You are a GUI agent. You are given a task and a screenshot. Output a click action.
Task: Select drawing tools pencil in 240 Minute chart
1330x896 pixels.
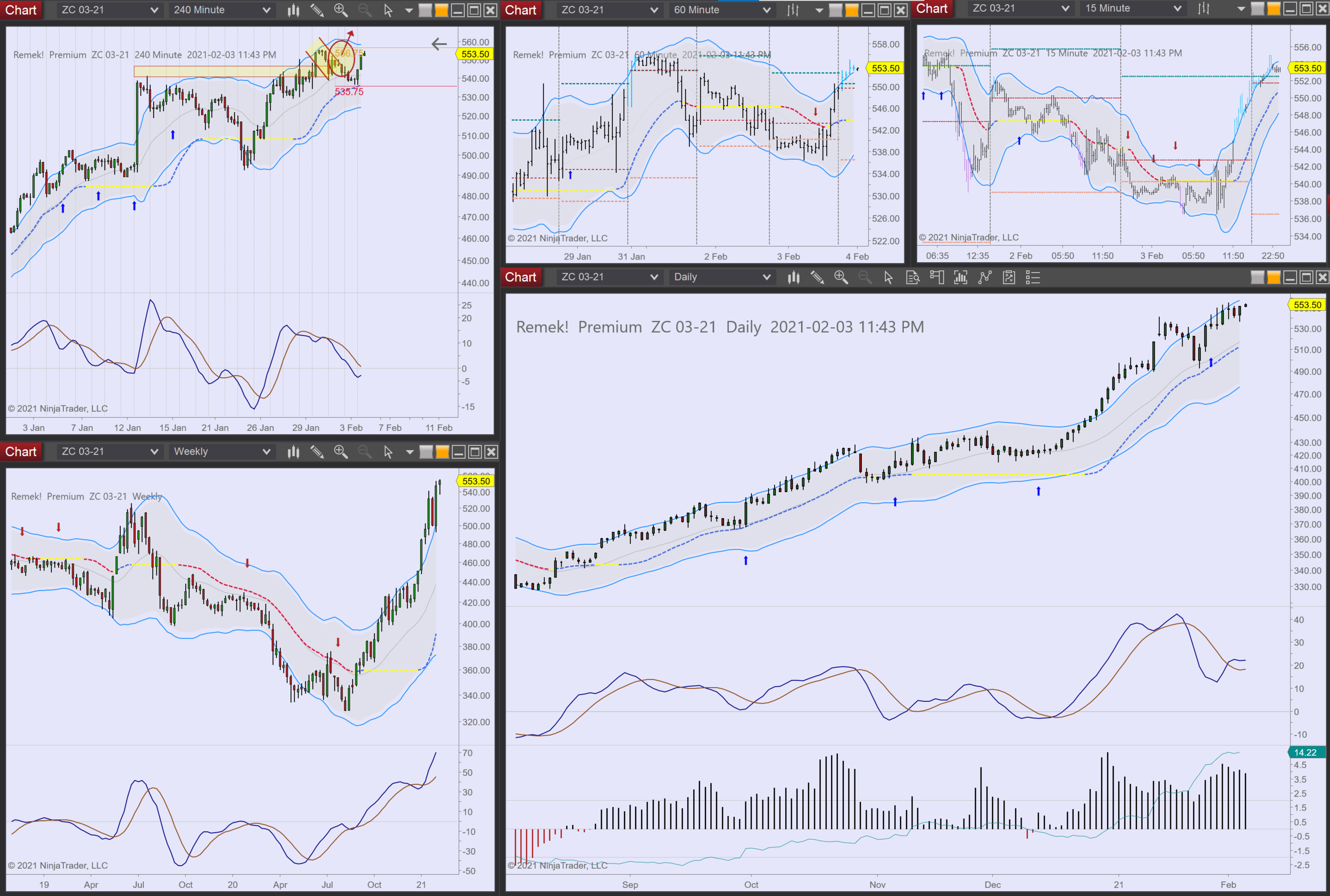click(x=317, y=10)
